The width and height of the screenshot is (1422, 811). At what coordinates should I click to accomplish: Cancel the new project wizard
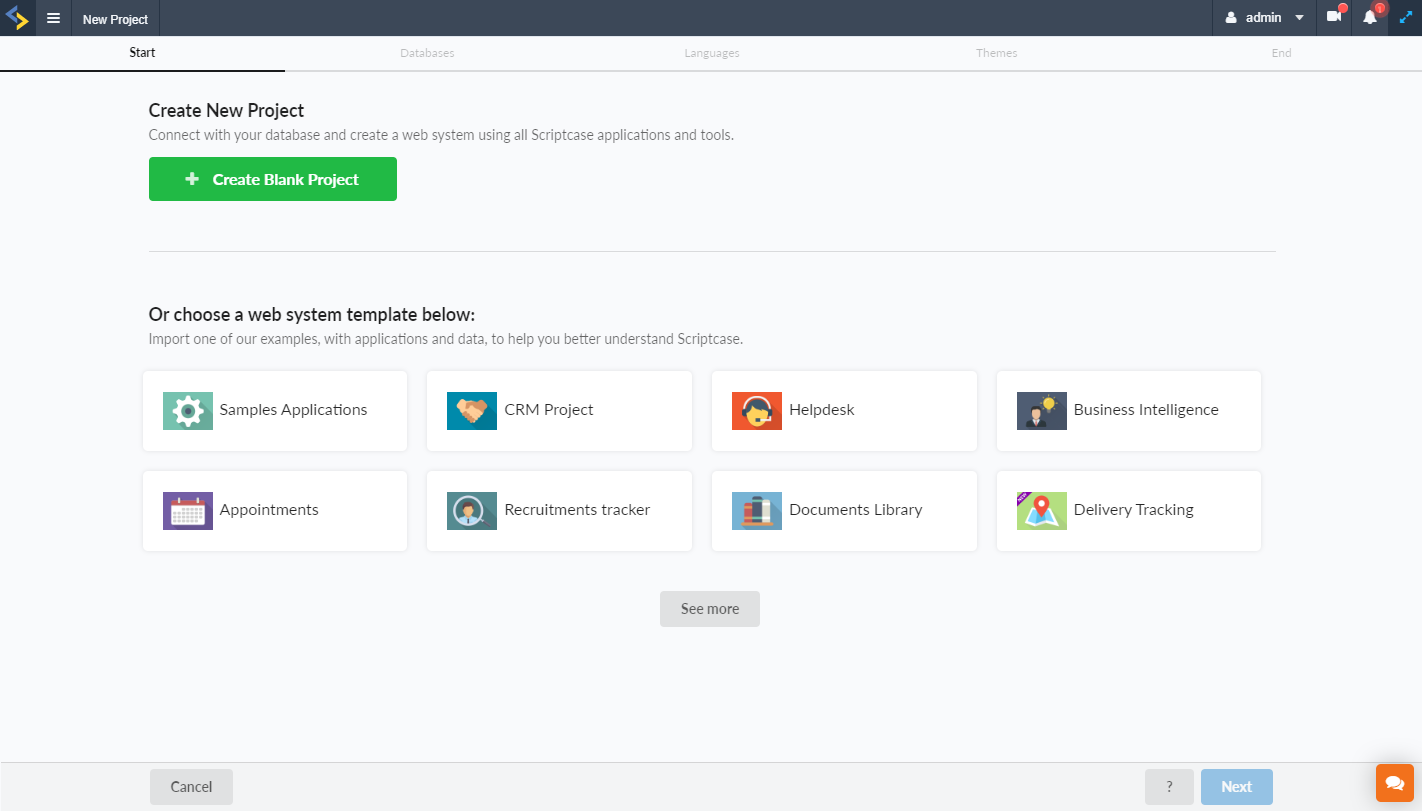pyautogui.click(x=191, y=787)
